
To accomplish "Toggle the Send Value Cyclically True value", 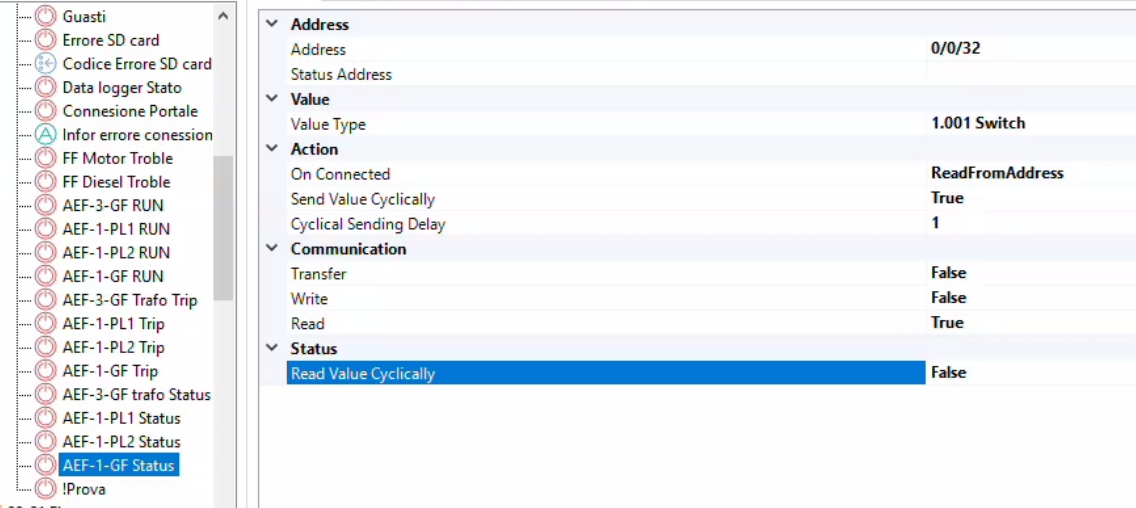I will coord(947,198).
